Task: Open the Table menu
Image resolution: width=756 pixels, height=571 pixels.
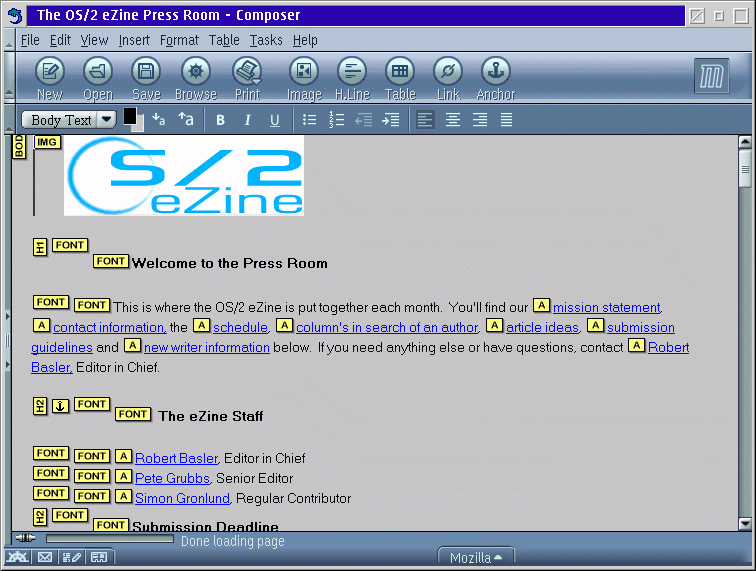Action: (224, 40)
